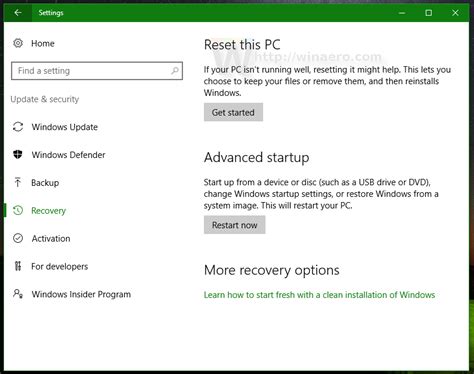Select the Recovery section

[49, 211]
